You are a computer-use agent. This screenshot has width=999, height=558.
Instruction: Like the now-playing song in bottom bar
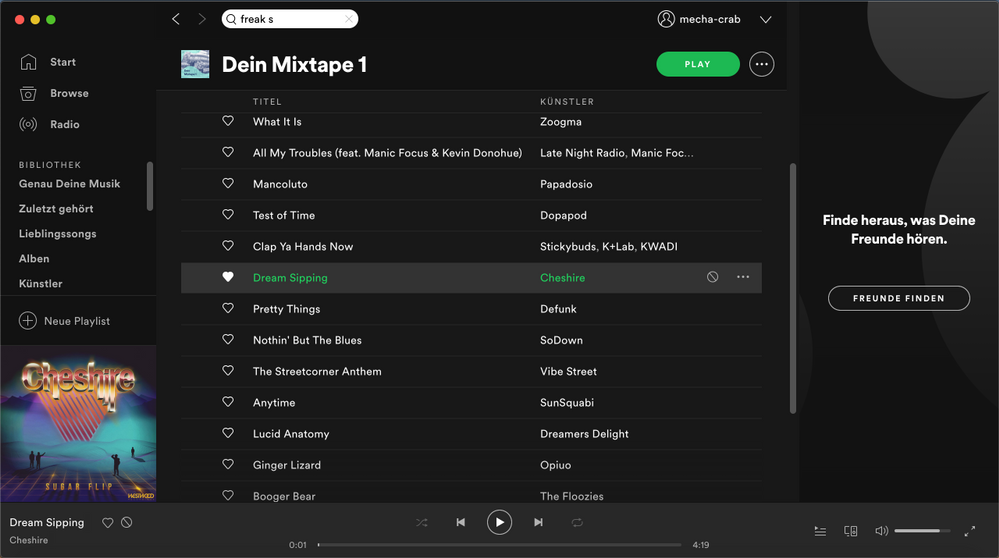click(108, 522)
